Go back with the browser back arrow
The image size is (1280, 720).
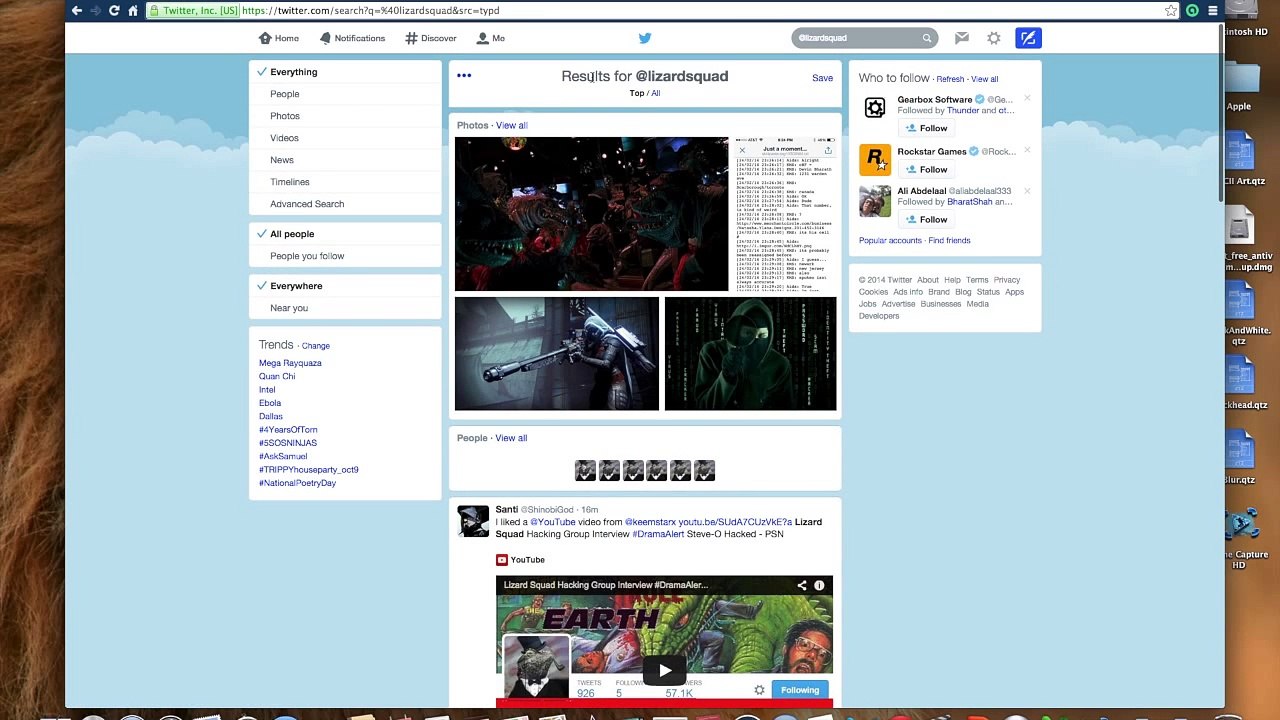[77, 10]
